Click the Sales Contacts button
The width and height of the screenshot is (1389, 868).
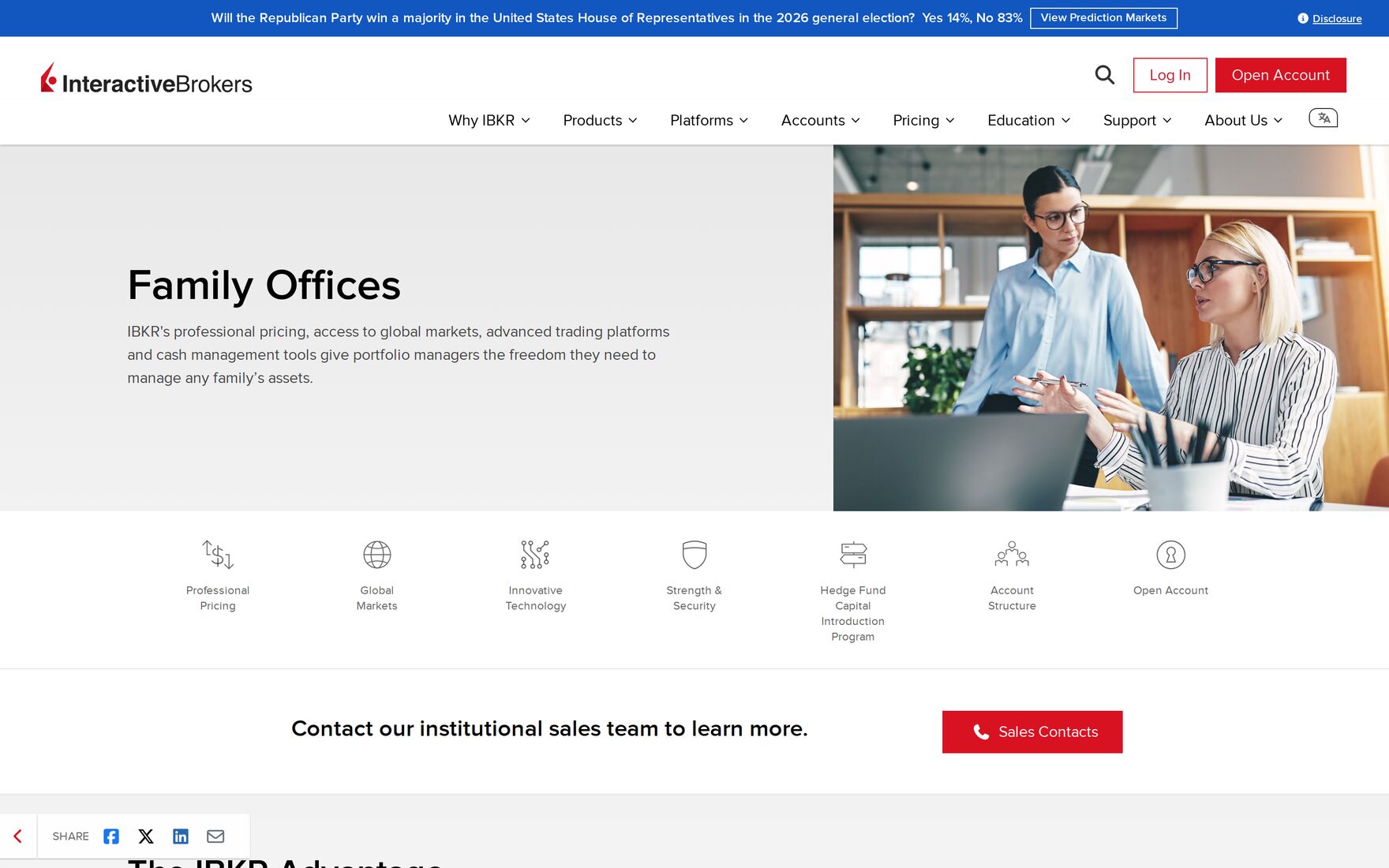tap(1032, 732)
